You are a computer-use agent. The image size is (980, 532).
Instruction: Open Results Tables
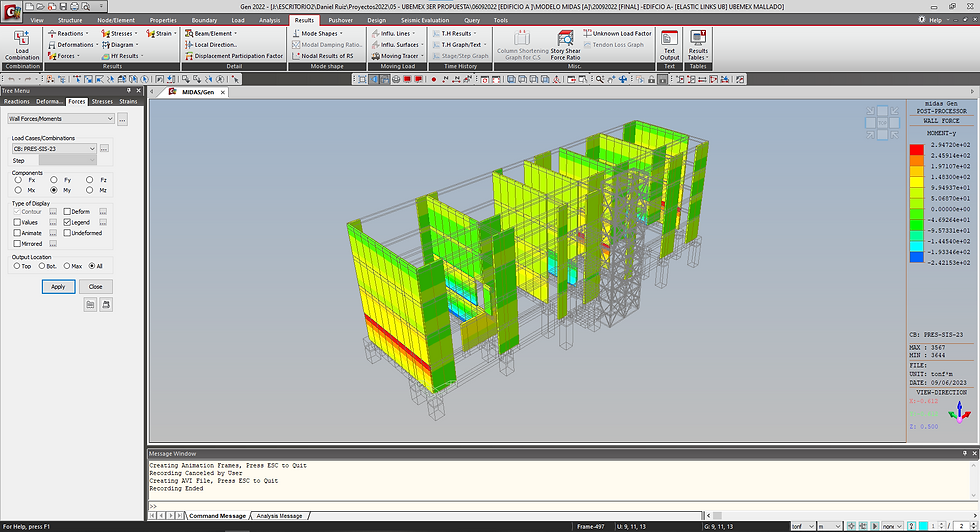698,45
